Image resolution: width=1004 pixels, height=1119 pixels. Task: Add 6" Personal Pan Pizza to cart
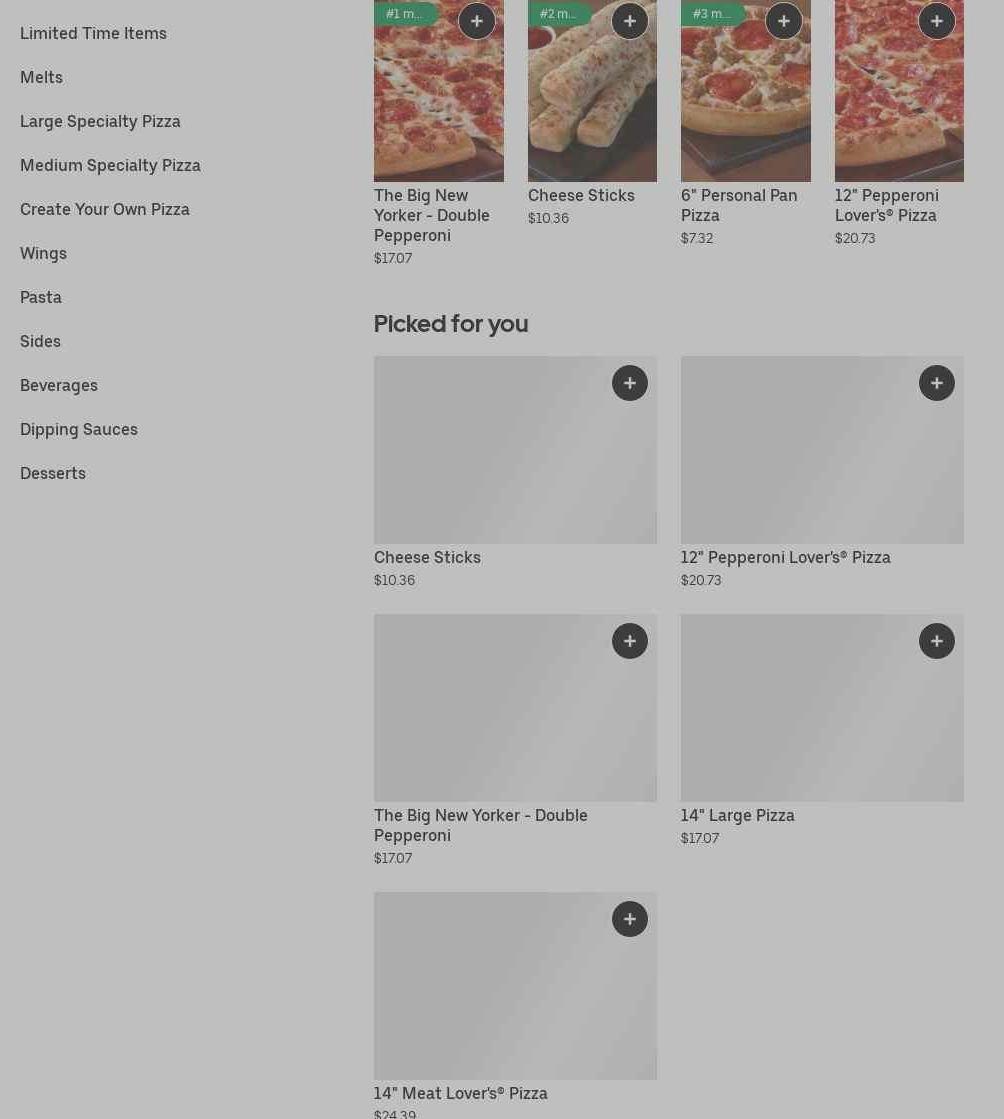pos(784,21)
